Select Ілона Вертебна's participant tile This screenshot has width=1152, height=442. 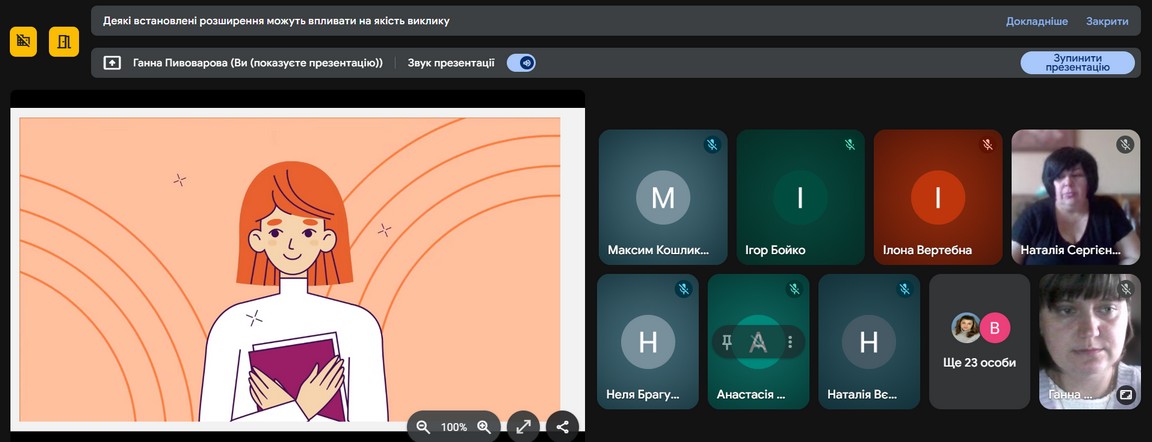tap(937, 197)
